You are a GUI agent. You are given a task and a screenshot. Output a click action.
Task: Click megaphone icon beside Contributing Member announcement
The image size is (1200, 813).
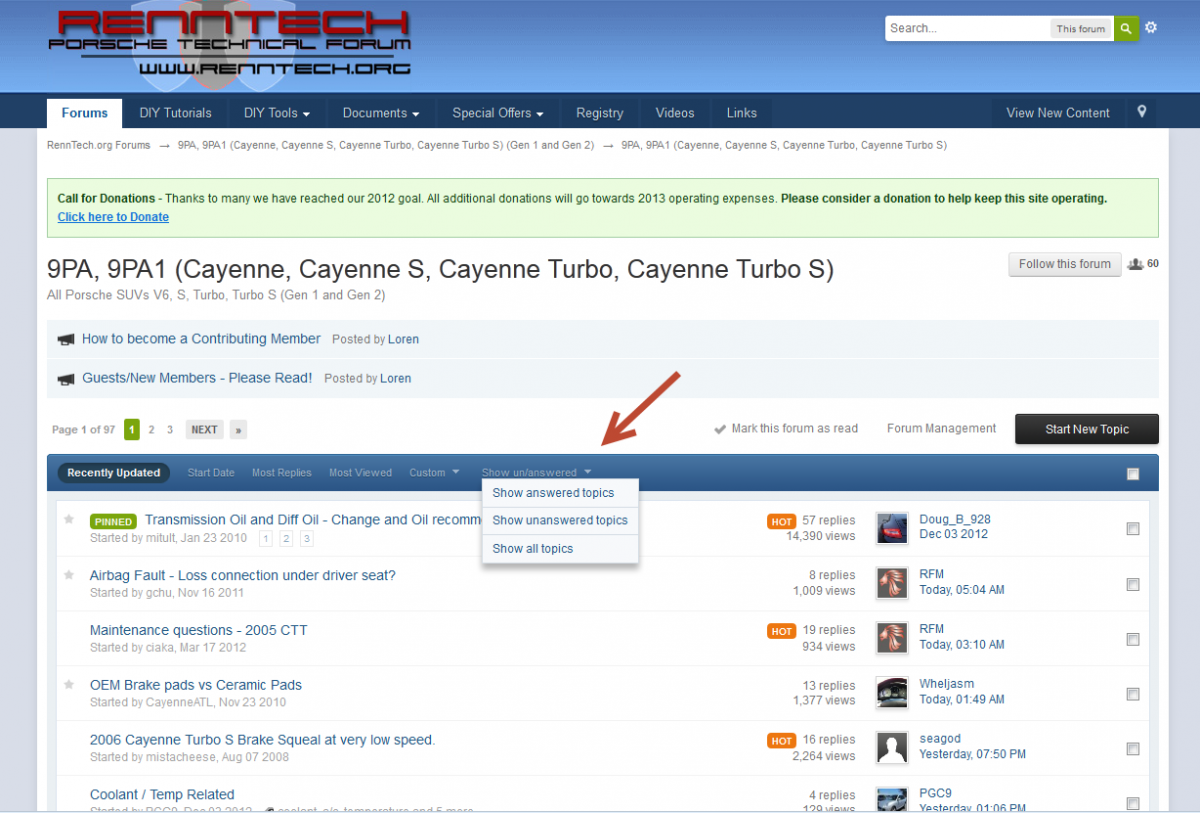click(x=66, y=340)
